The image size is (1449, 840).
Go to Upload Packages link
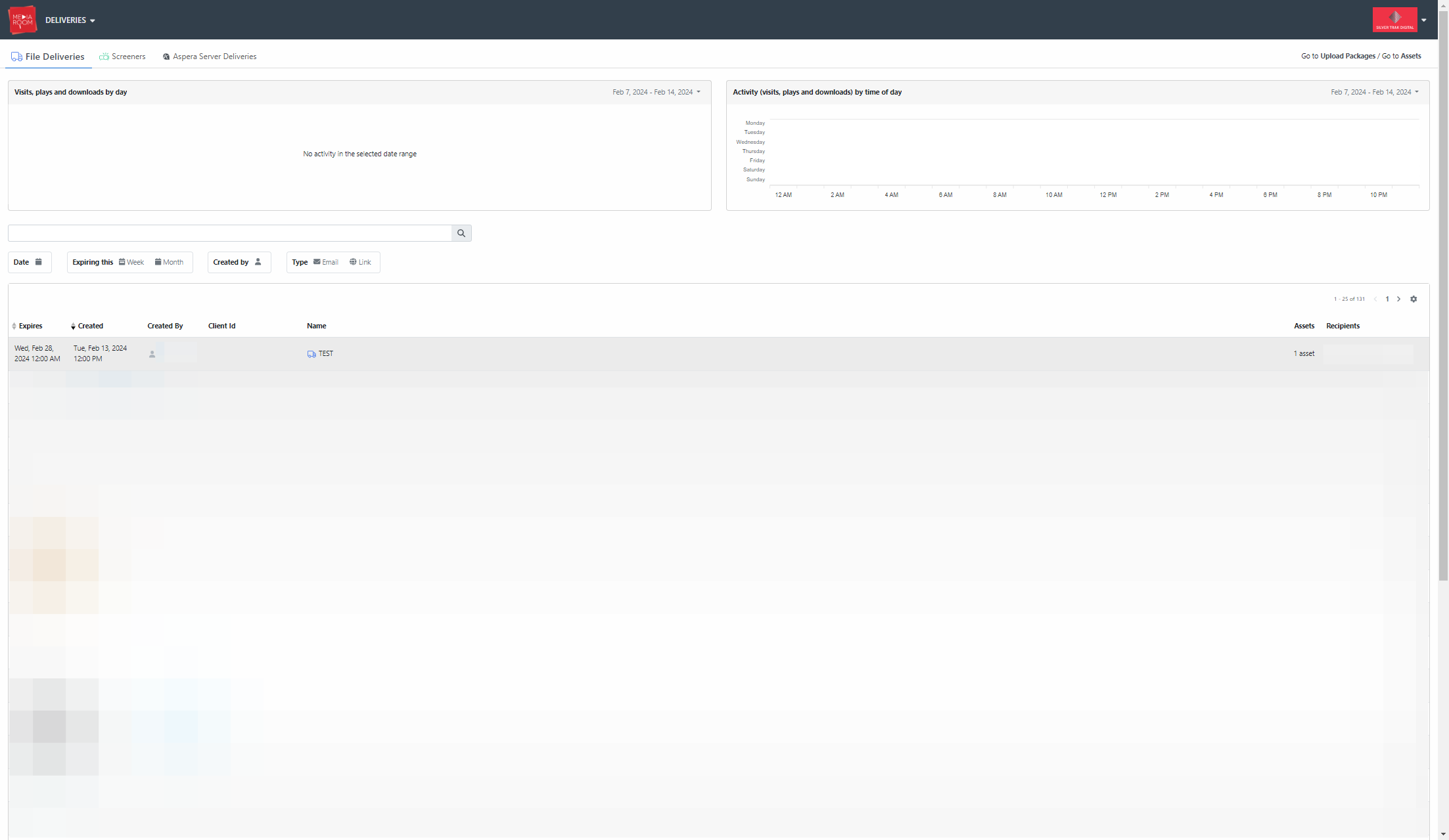(1347, 56)
